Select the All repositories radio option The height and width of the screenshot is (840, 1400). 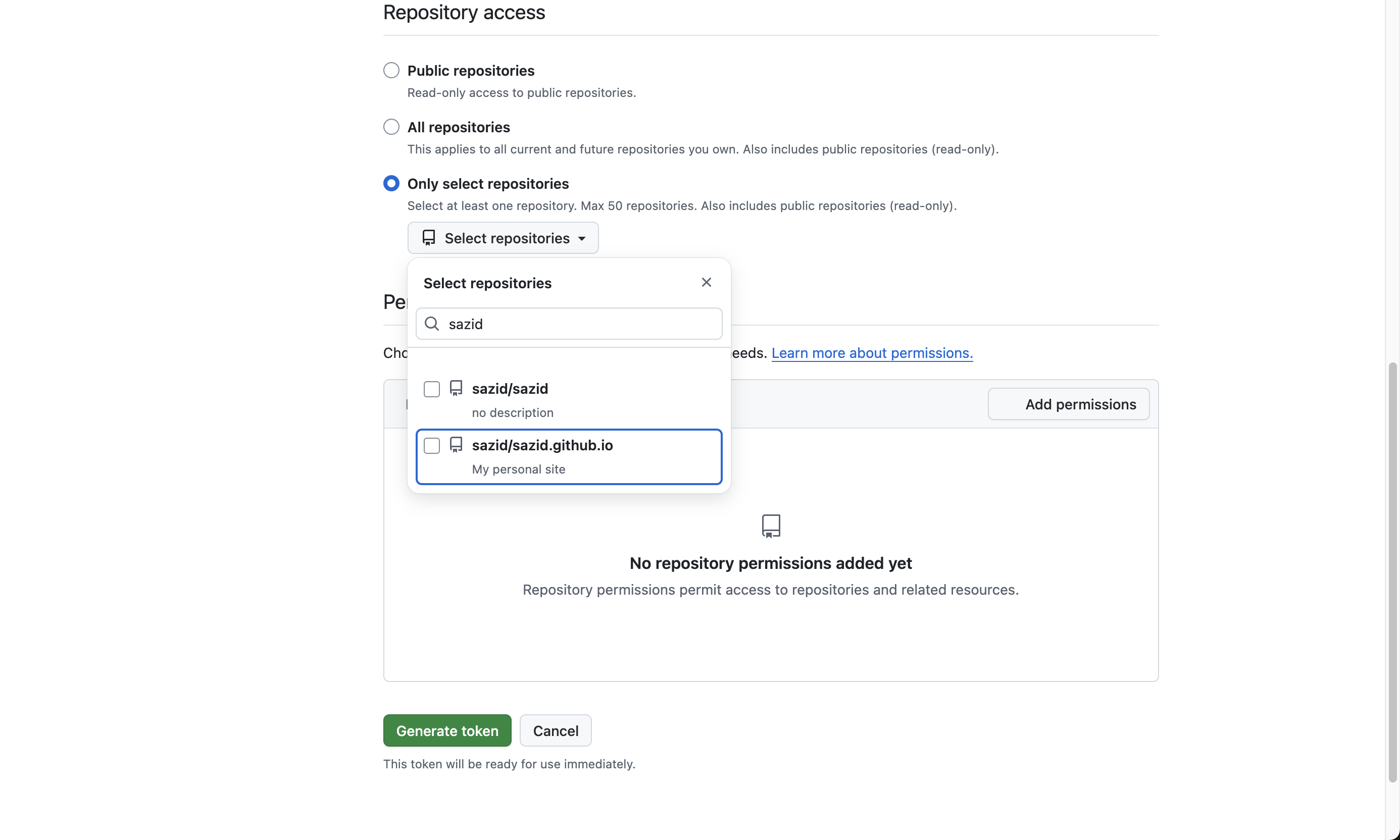click(x=391, y=127)
